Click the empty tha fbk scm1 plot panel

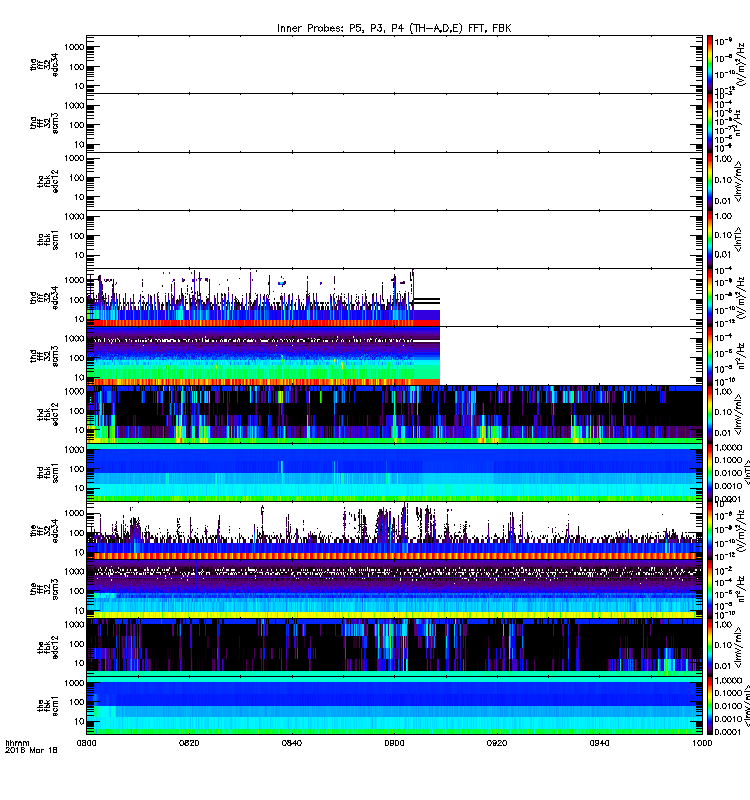[x=394, y=239]
